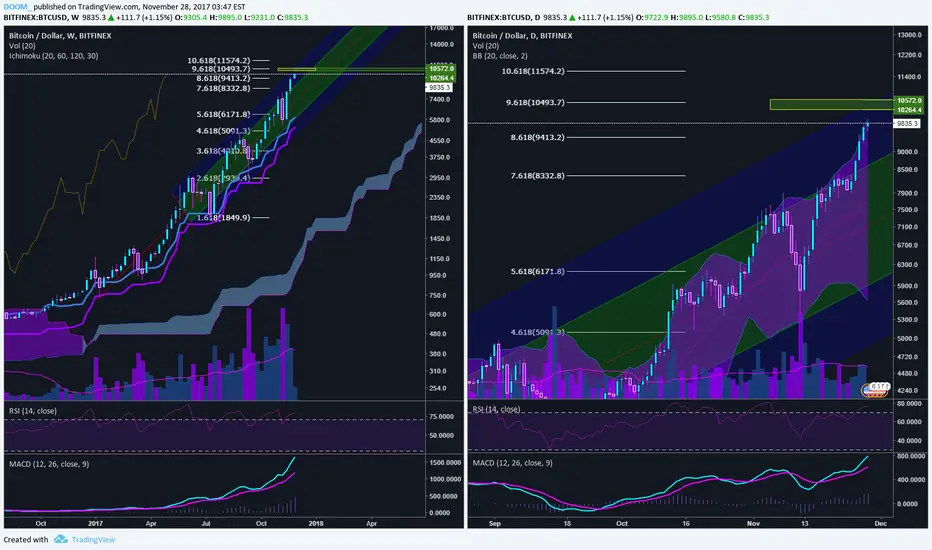Image resolution: width=932 pixels, height=550 pixels.
Task: Click MACD (12, 26, close, 9) on weekly chart
Action: [49, 464]
